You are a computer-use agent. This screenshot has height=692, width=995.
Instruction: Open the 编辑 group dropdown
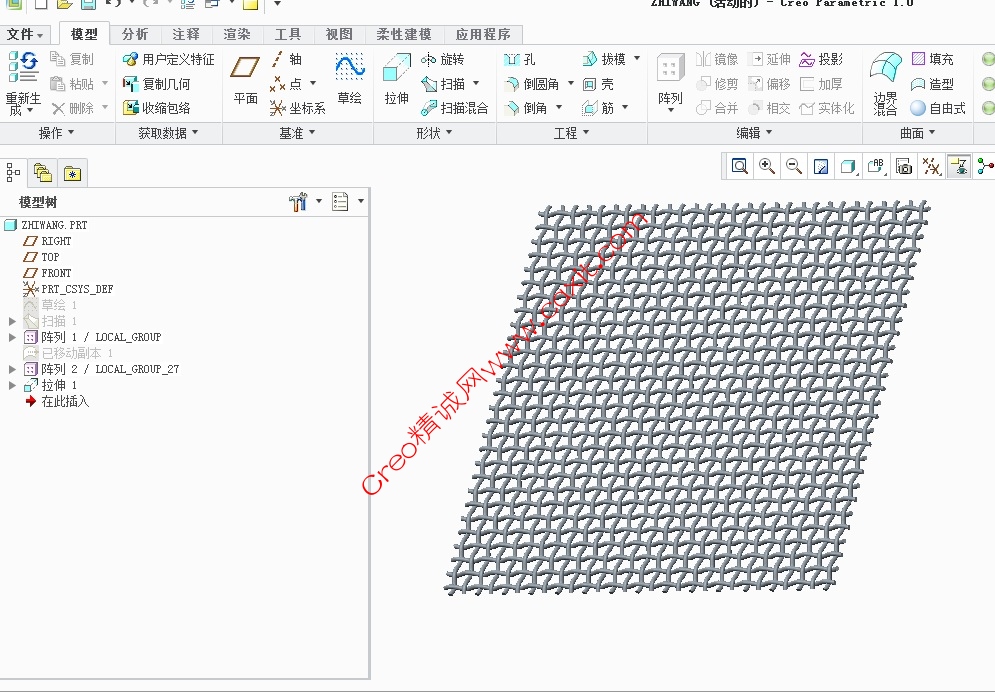pyautogui.click(x=754, y=133)
